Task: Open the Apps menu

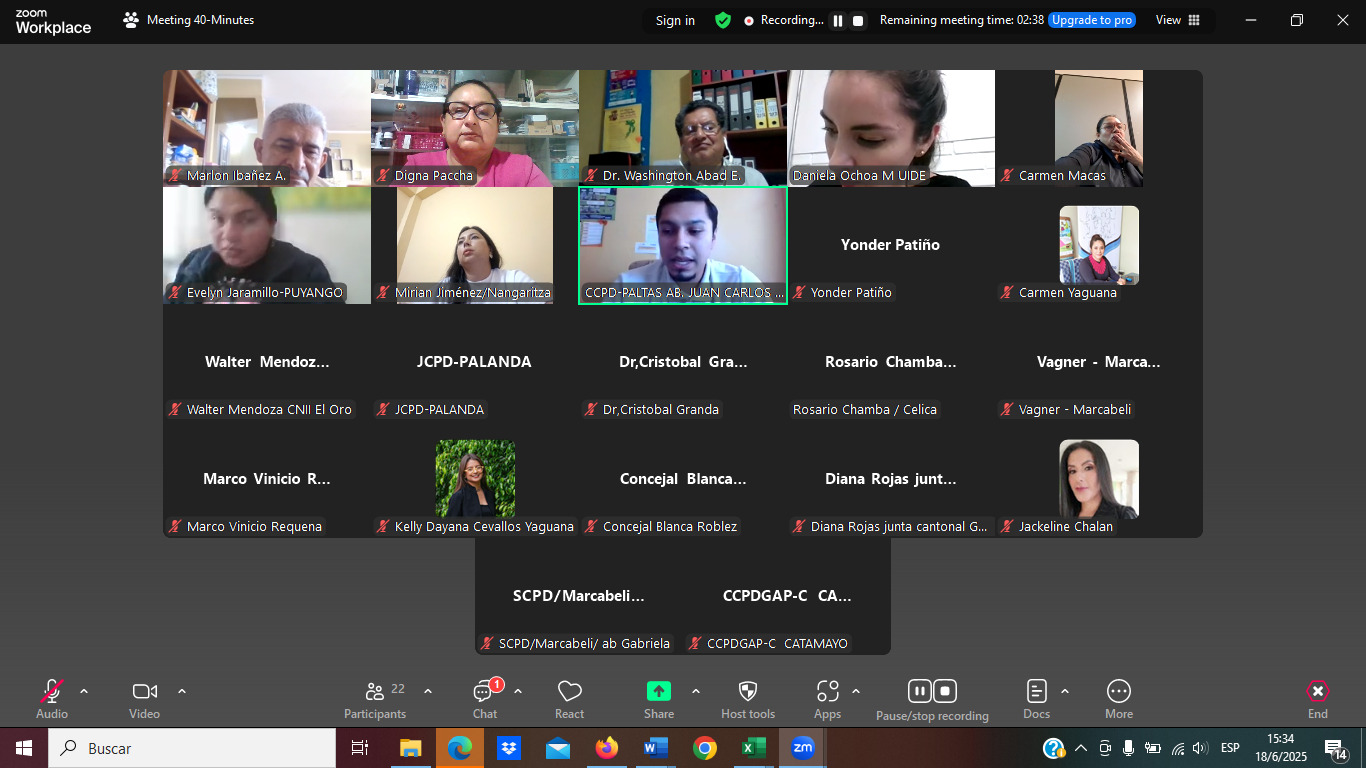Action: [828, 698]
